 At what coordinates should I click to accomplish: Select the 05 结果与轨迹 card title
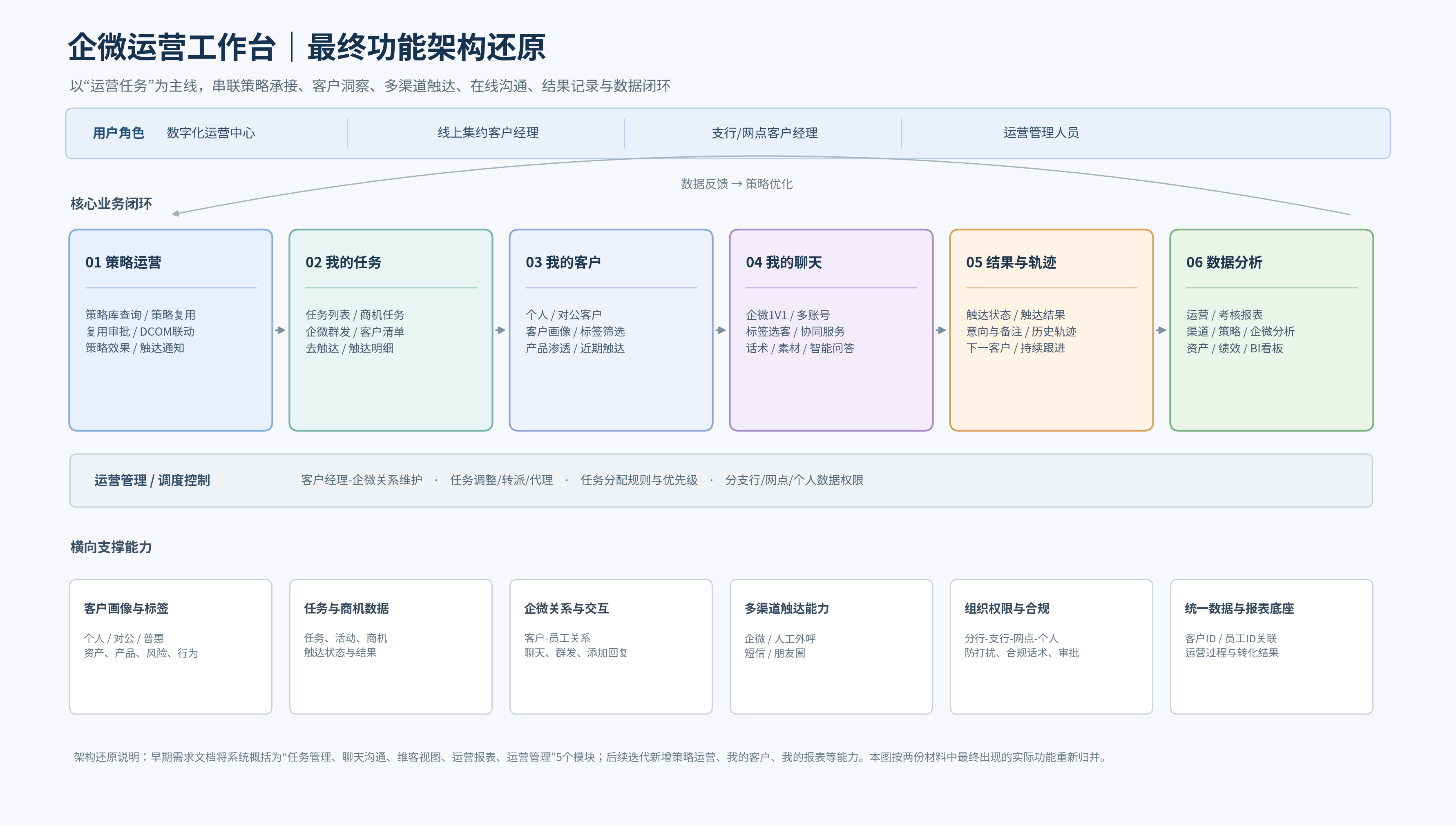(1011, 262)
